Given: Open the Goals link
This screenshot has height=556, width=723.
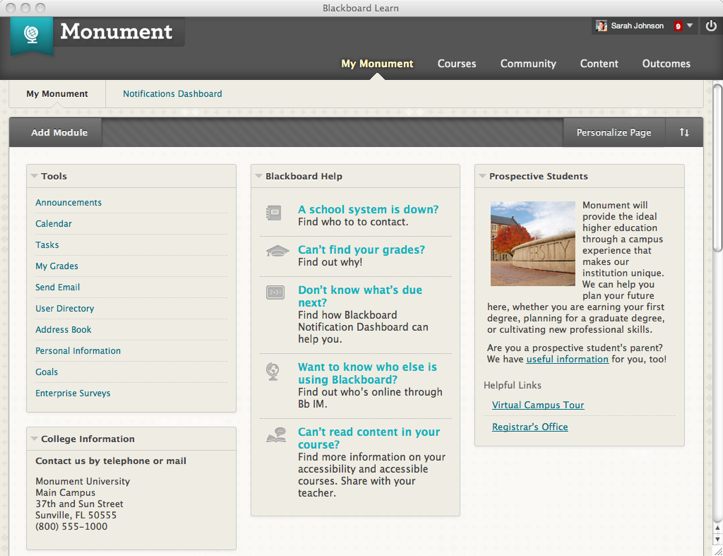Looking at the screenshot, I should [47, 372].
